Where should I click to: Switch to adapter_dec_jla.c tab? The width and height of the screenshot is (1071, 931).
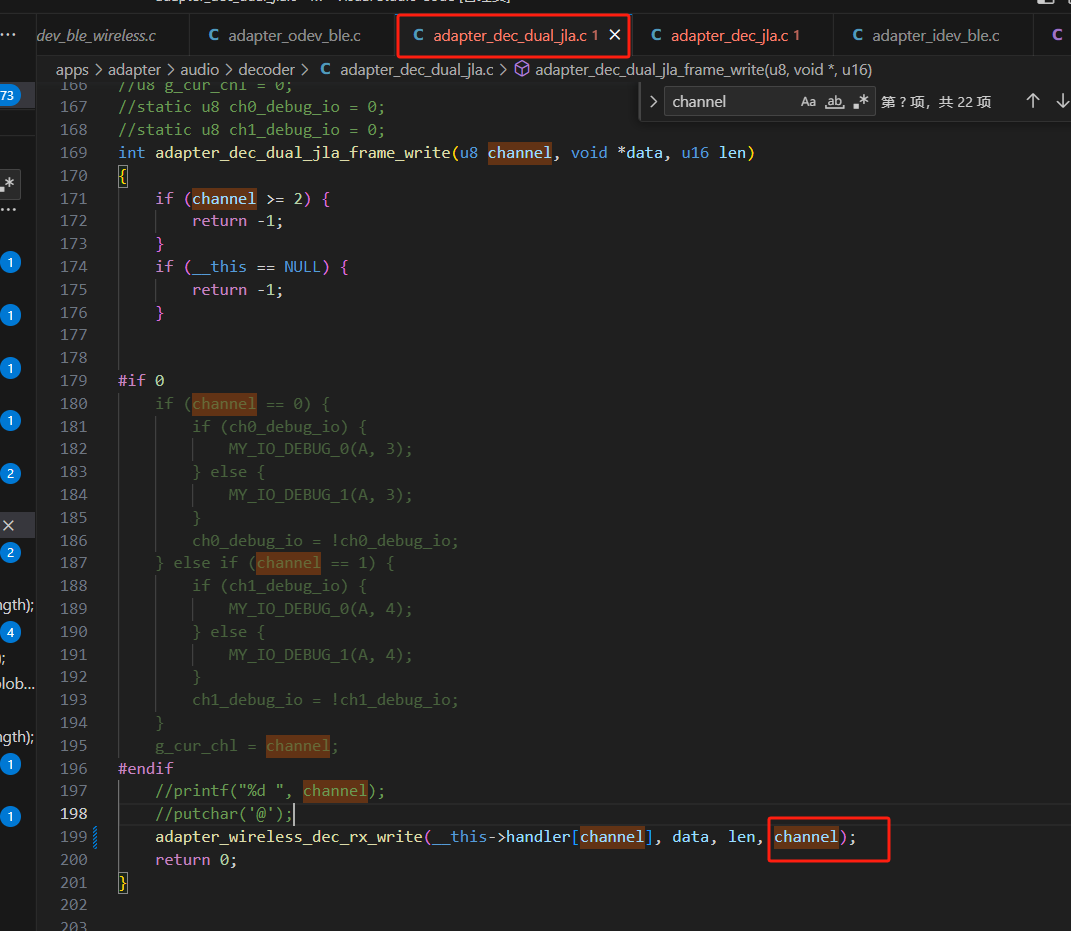point(727,36)
